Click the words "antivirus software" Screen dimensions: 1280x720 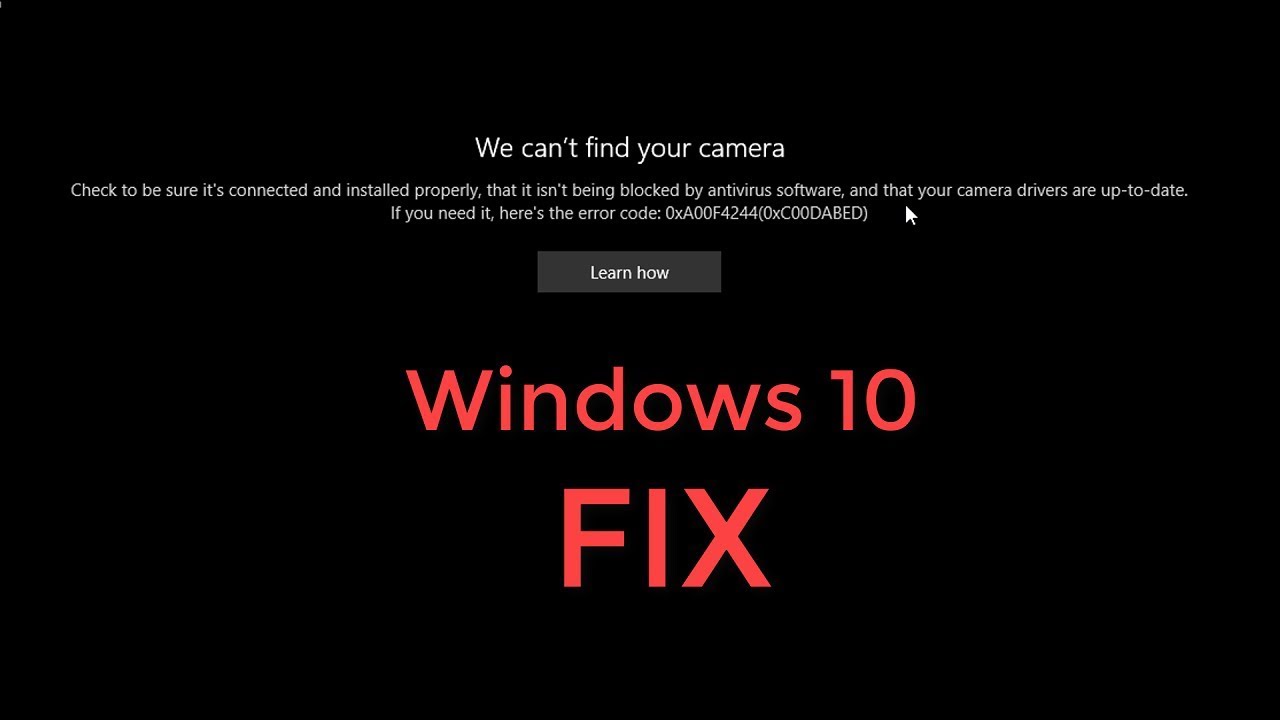774,190
